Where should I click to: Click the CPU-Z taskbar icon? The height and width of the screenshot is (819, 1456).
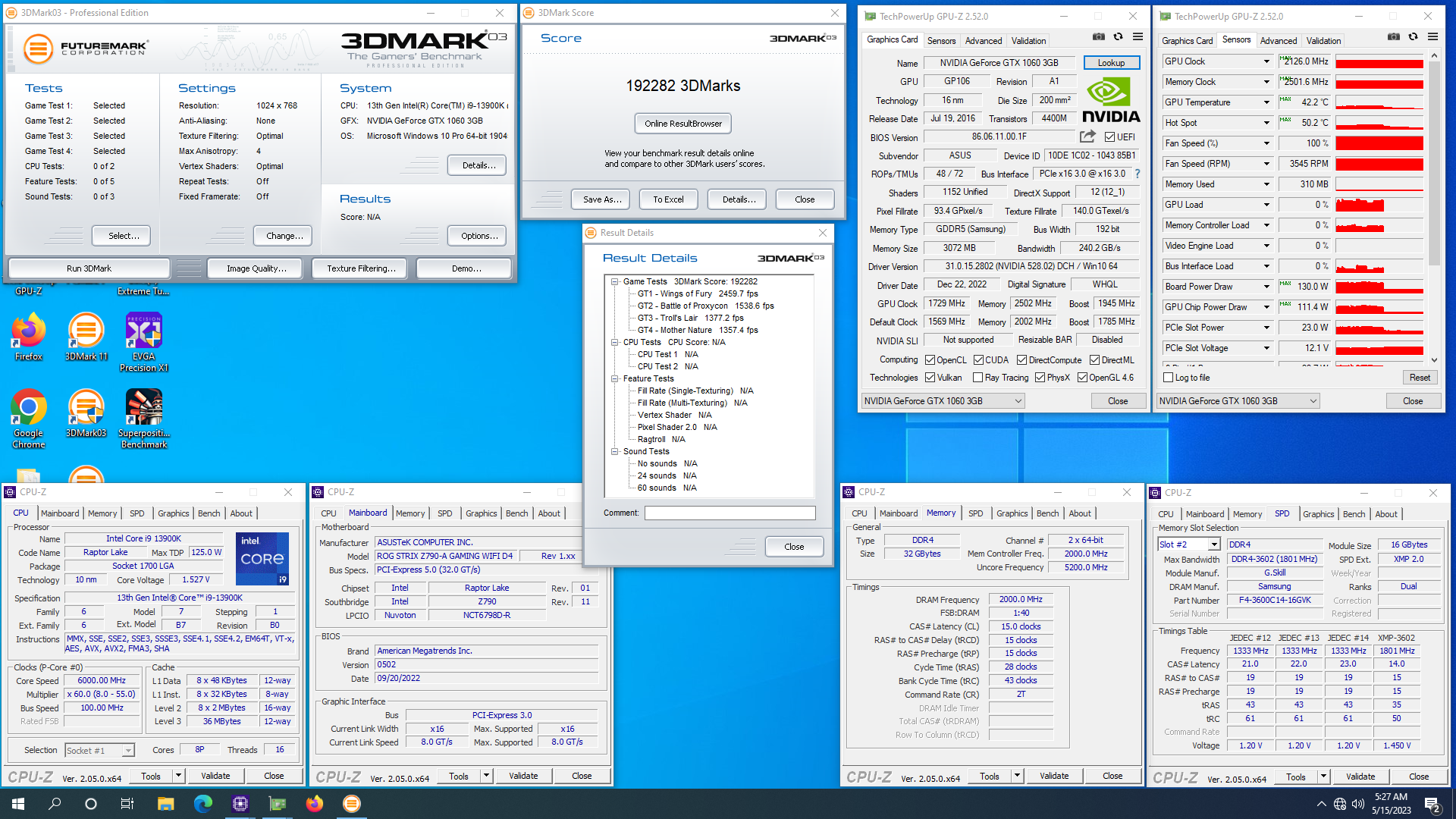(240, 804)
